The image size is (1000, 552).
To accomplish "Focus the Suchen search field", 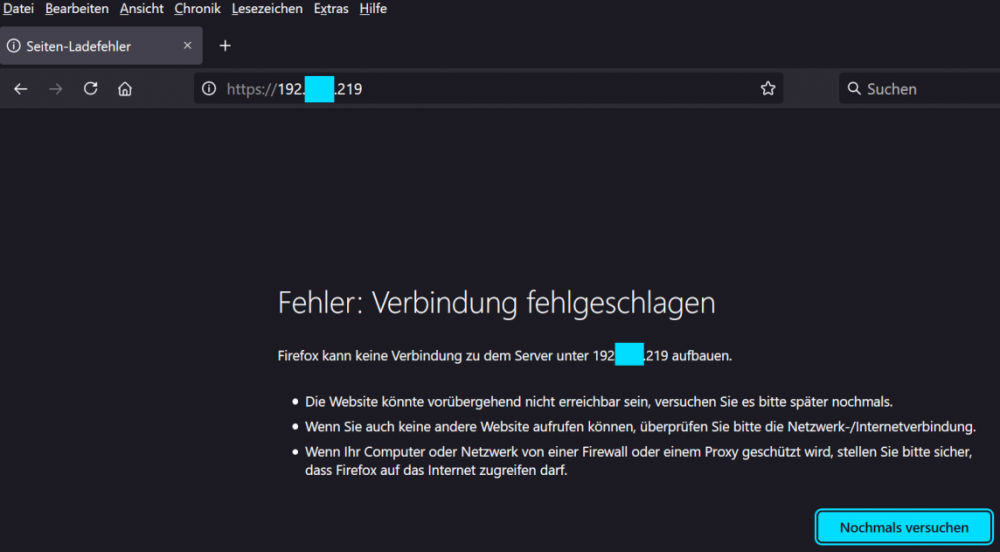I will [x=920, y=89].
